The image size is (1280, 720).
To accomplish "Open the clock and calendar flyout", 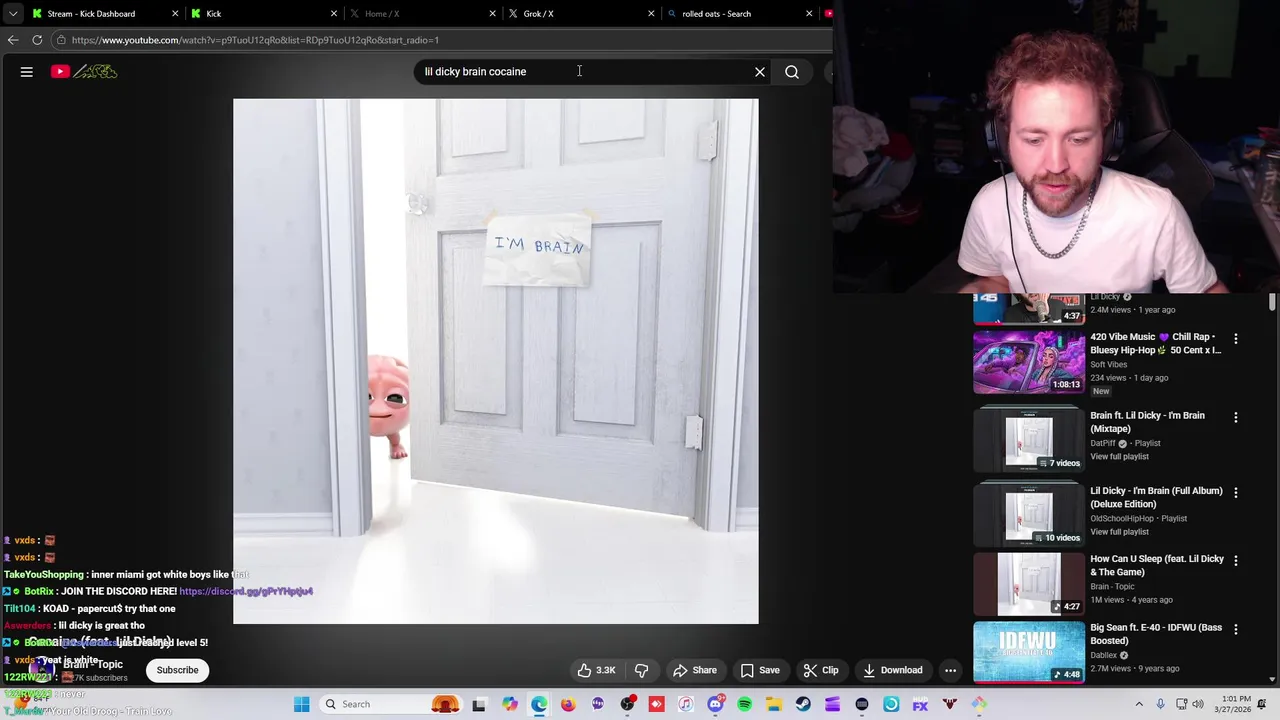I will (x=1233, y=704).
